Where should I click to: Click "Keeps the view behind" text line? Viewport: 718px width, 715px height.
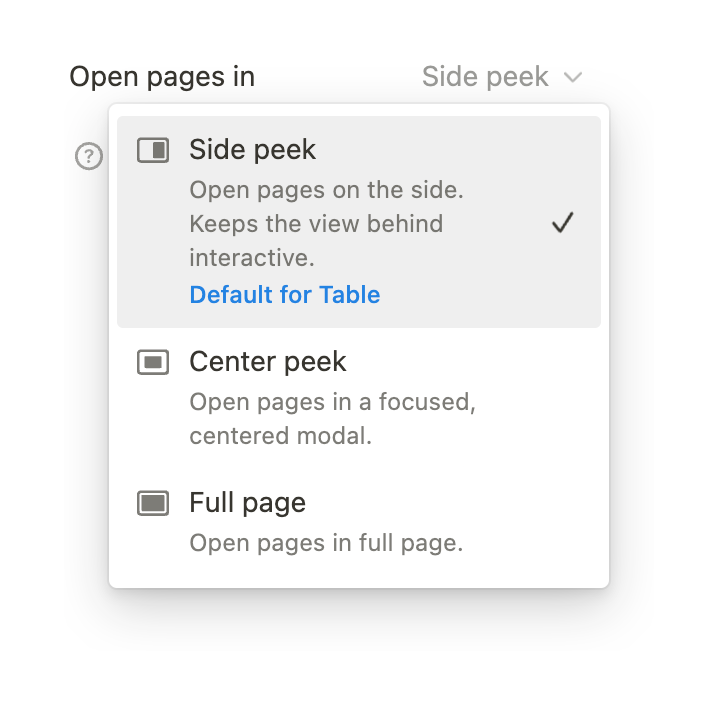tap(316, 224)
